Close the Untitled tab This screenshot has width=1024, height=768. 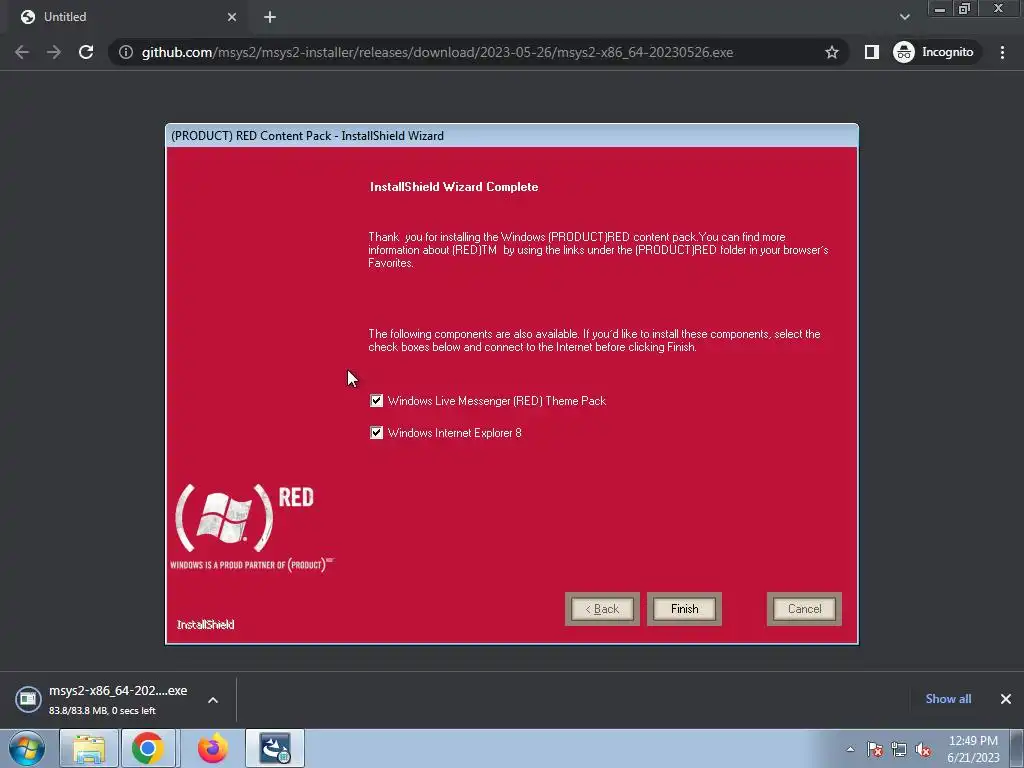click(x=232, y=17)
